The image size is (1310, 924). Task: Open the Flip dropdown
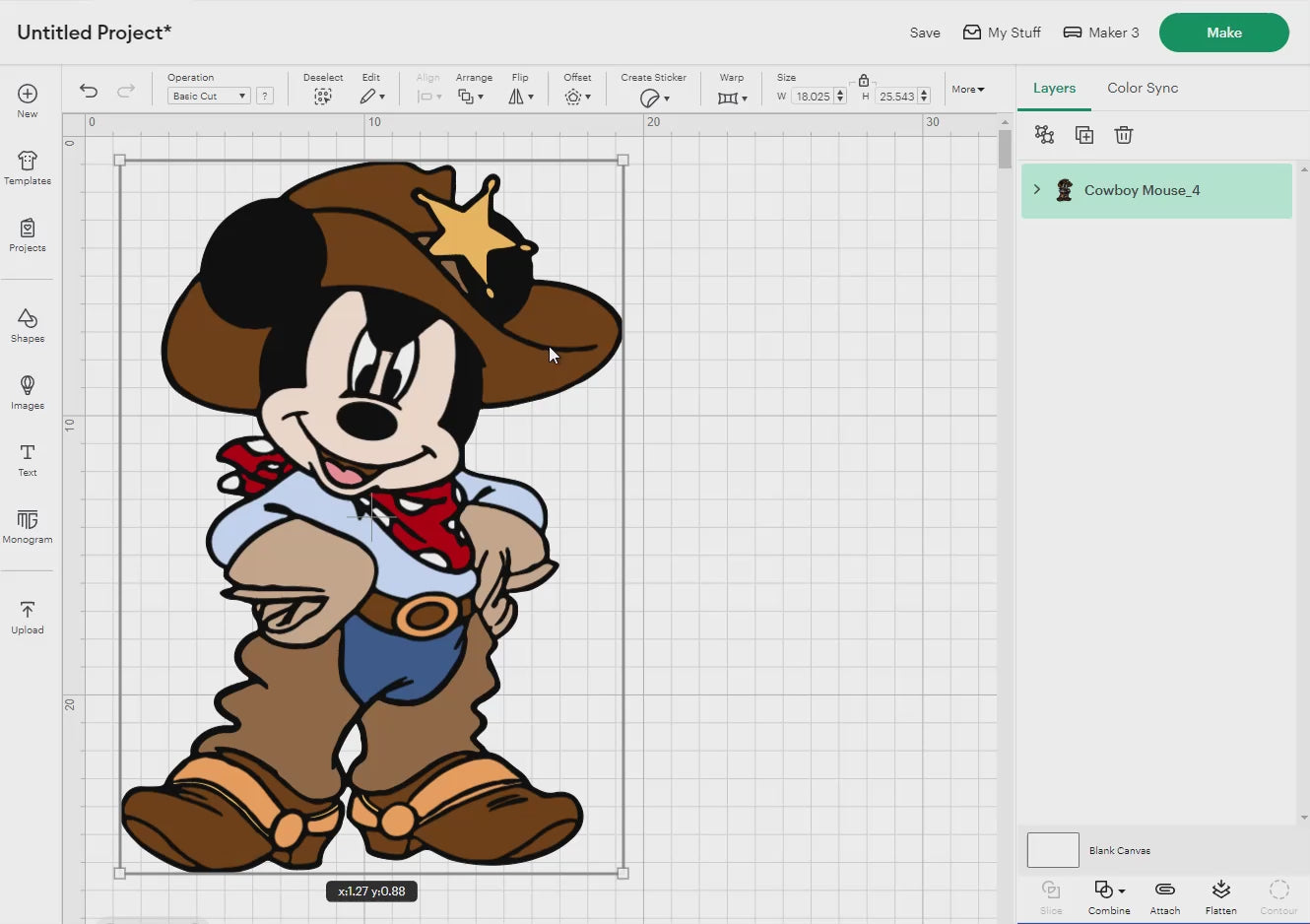pyautogui.click(x=520, y=96)
